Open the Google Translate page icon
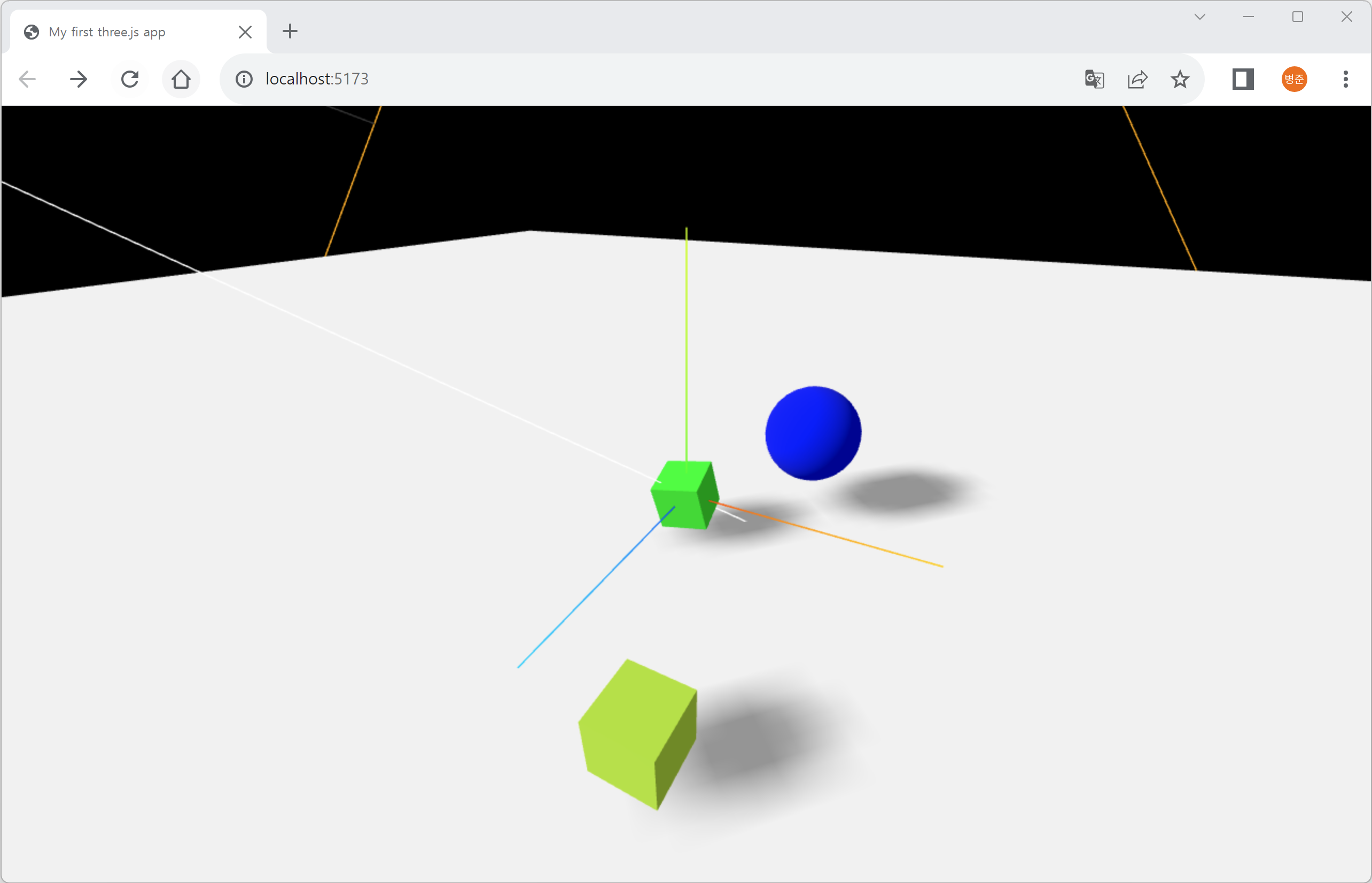The image size is (1372, 883). pos(1094,79)
